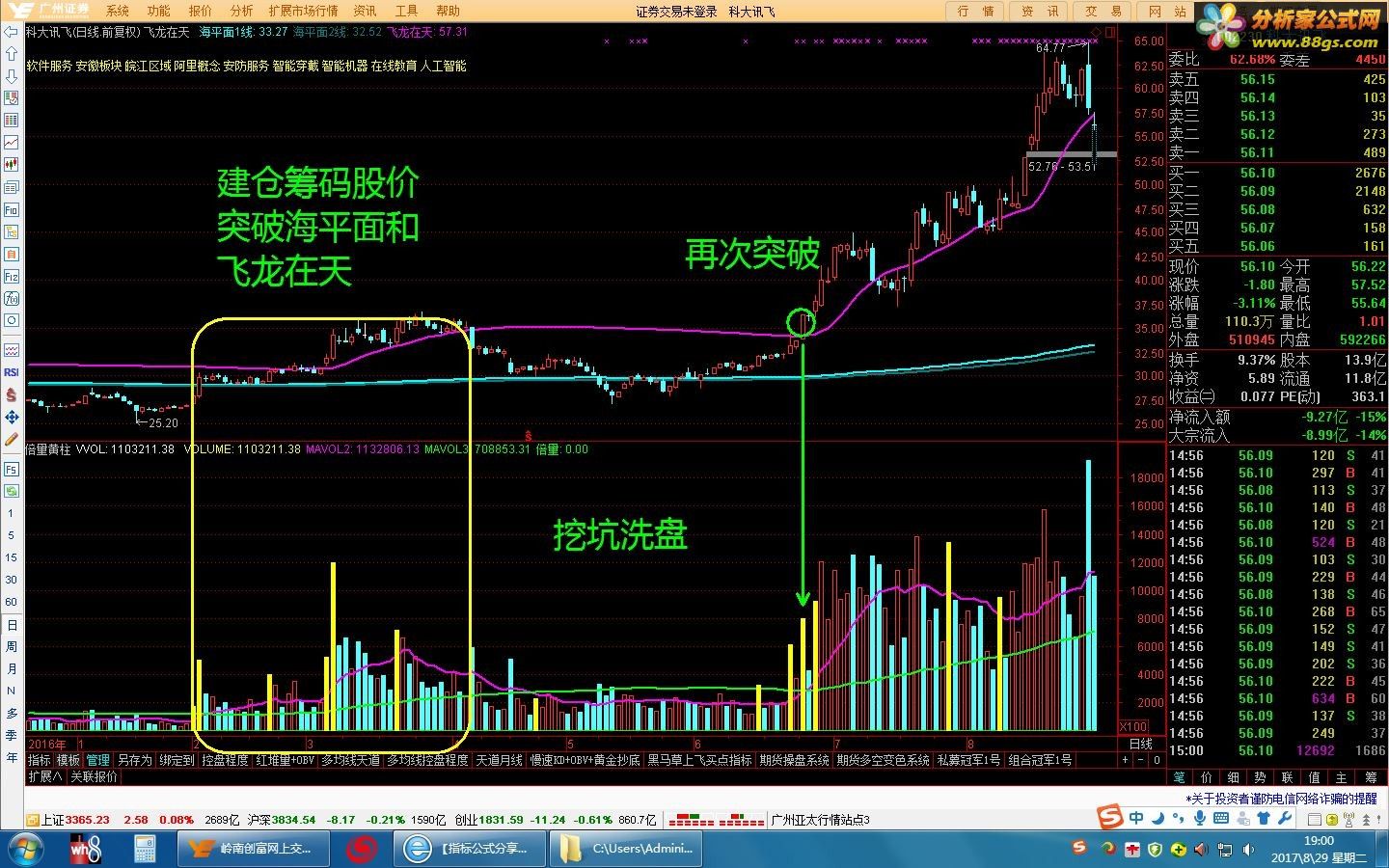Open the 报价 menu
Viewport: 1389px width, 868px height.
201,11
